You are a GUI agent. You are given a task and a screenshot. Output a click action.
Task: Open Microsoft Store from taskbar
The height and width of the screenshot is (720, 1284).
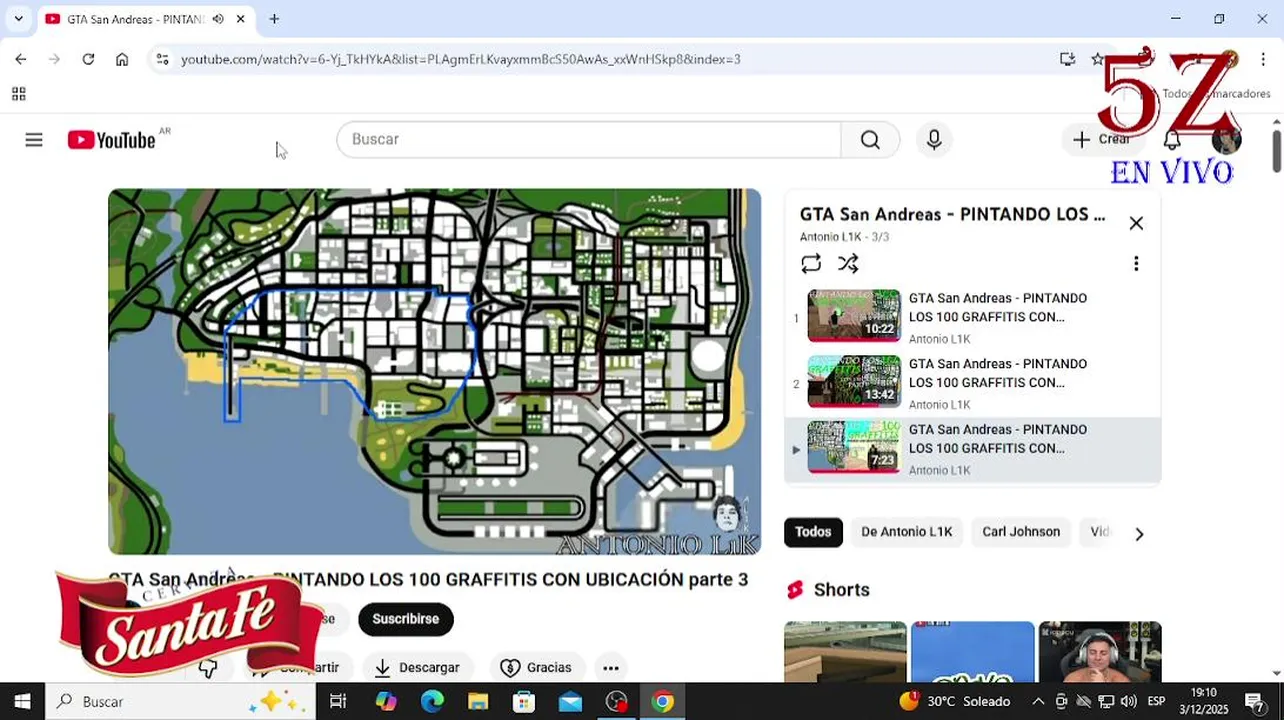524,701
